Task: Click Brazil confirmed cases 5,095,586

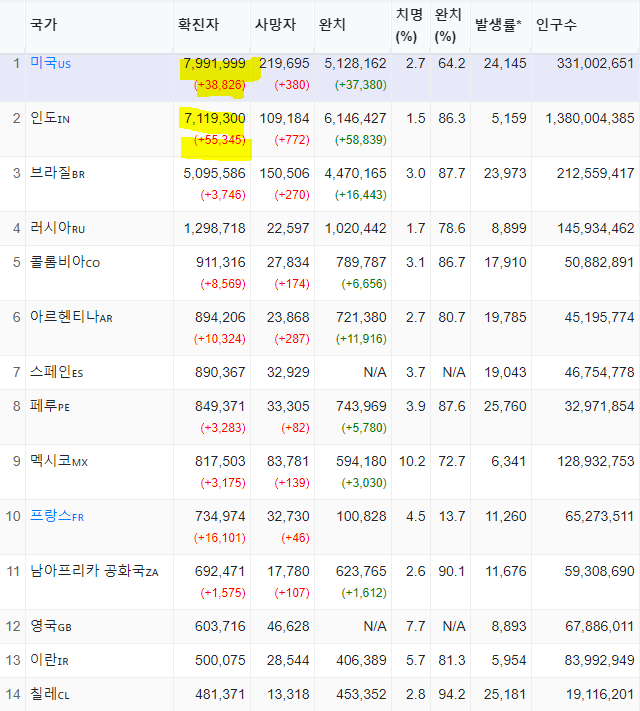Action: click(214, 173)
